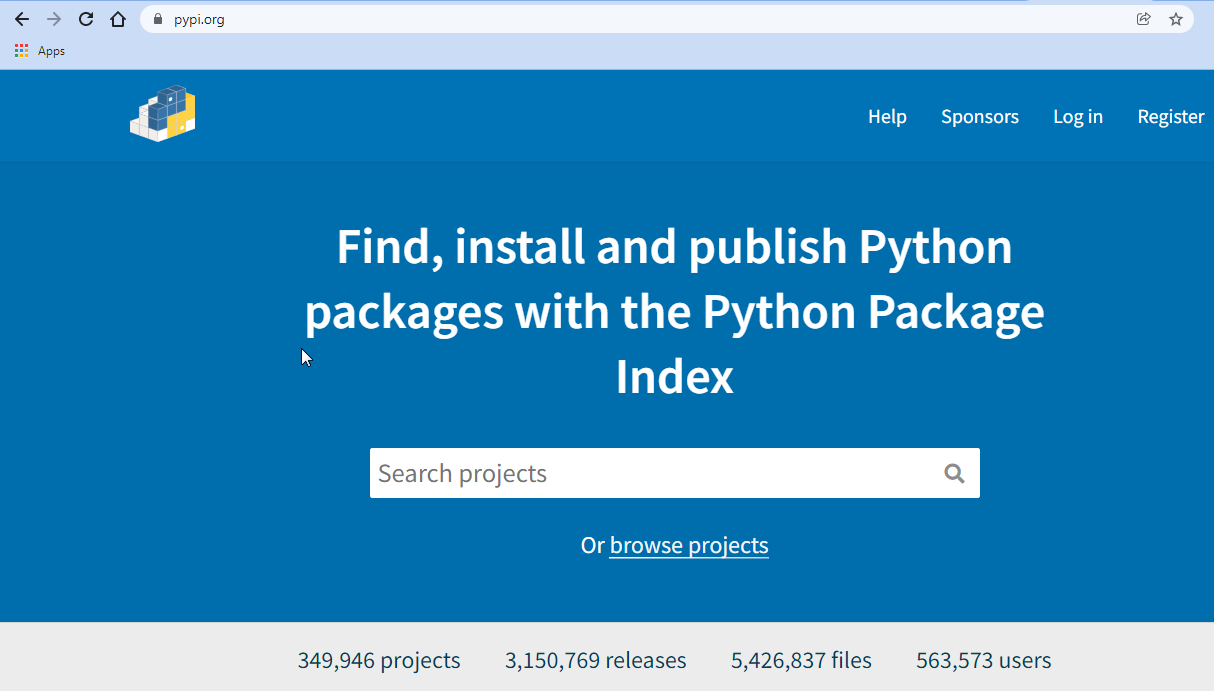Open the Apps shortcut in bookmarks bar
This screenshot has height=691, width=1214.
tap(39, 50)
